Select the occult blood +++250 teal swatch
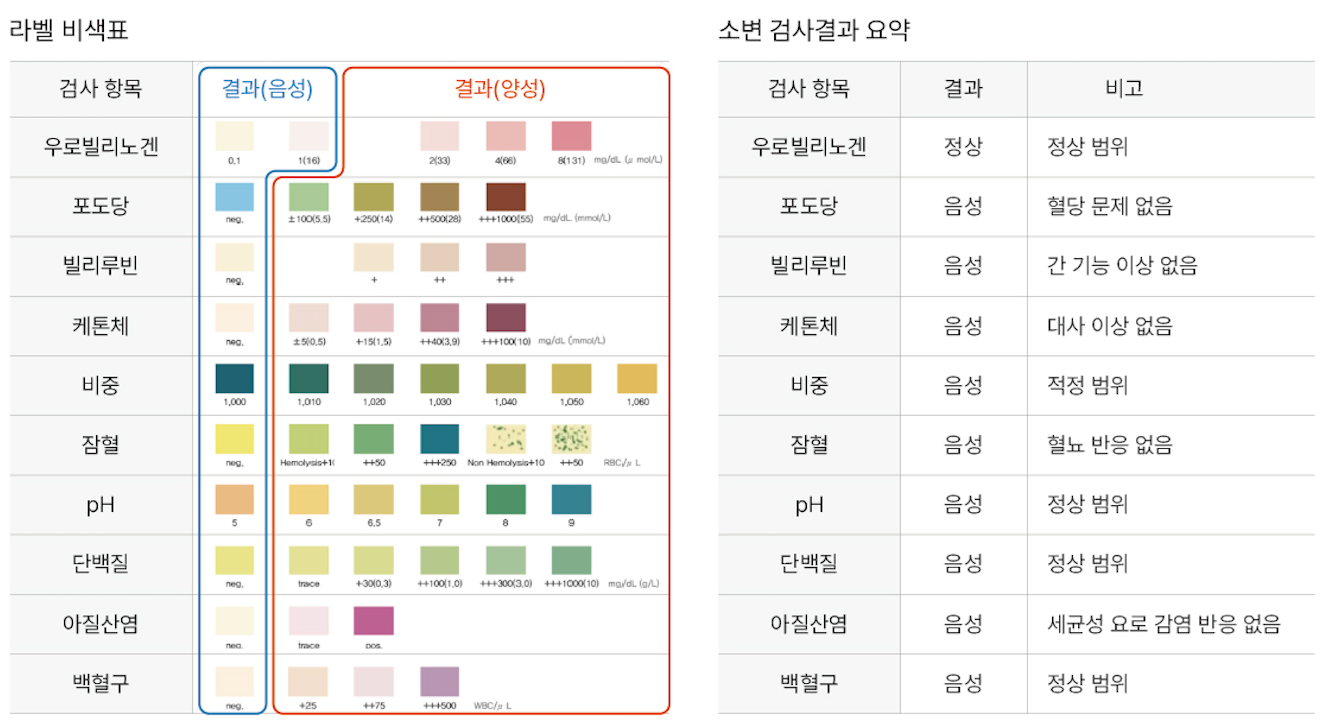Viewport: 1325px width, 725px height. pyautogui.click(x=439, y=439)
